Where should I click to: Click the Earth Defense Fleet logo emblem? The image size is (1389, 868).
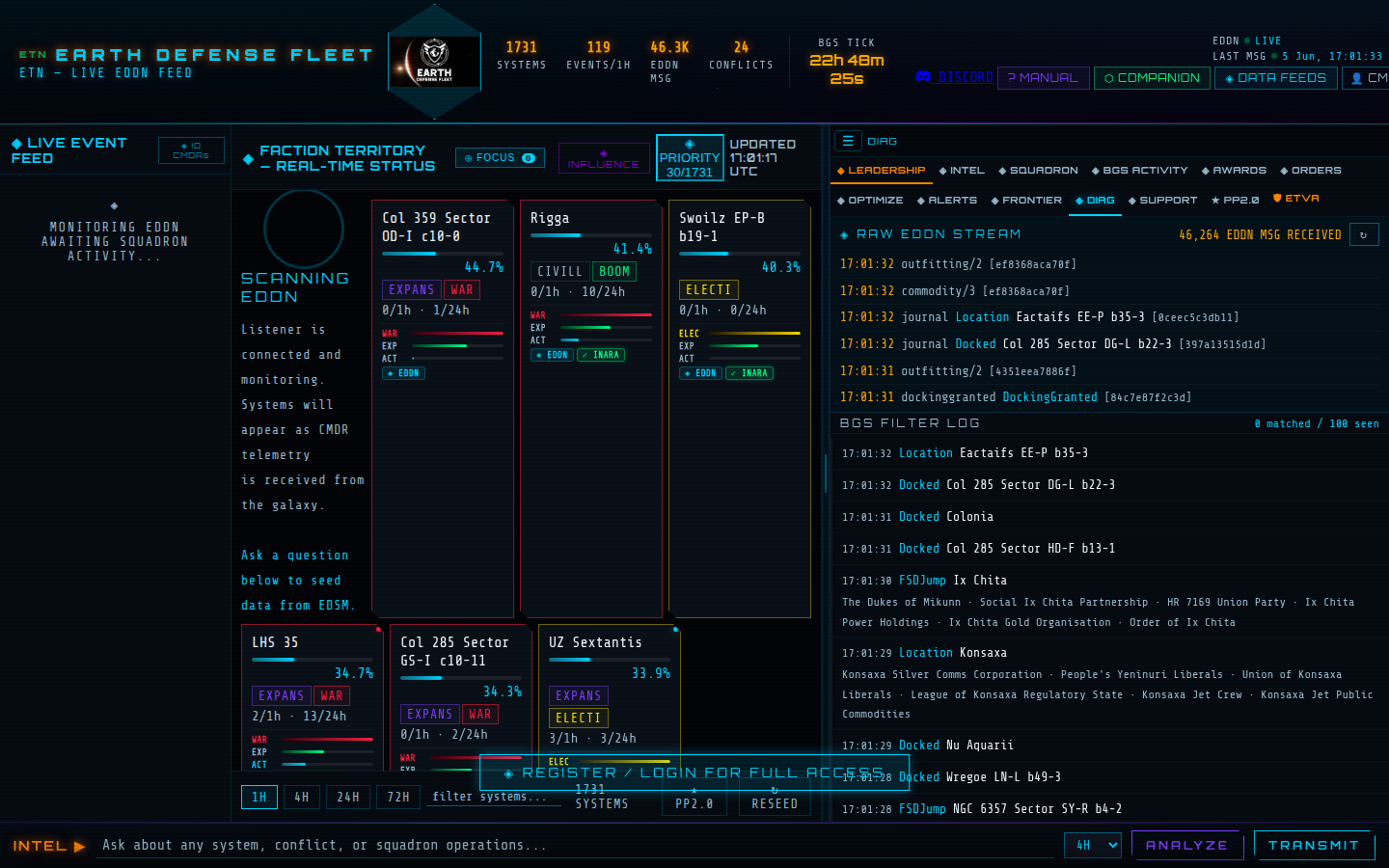coord(434,62)
